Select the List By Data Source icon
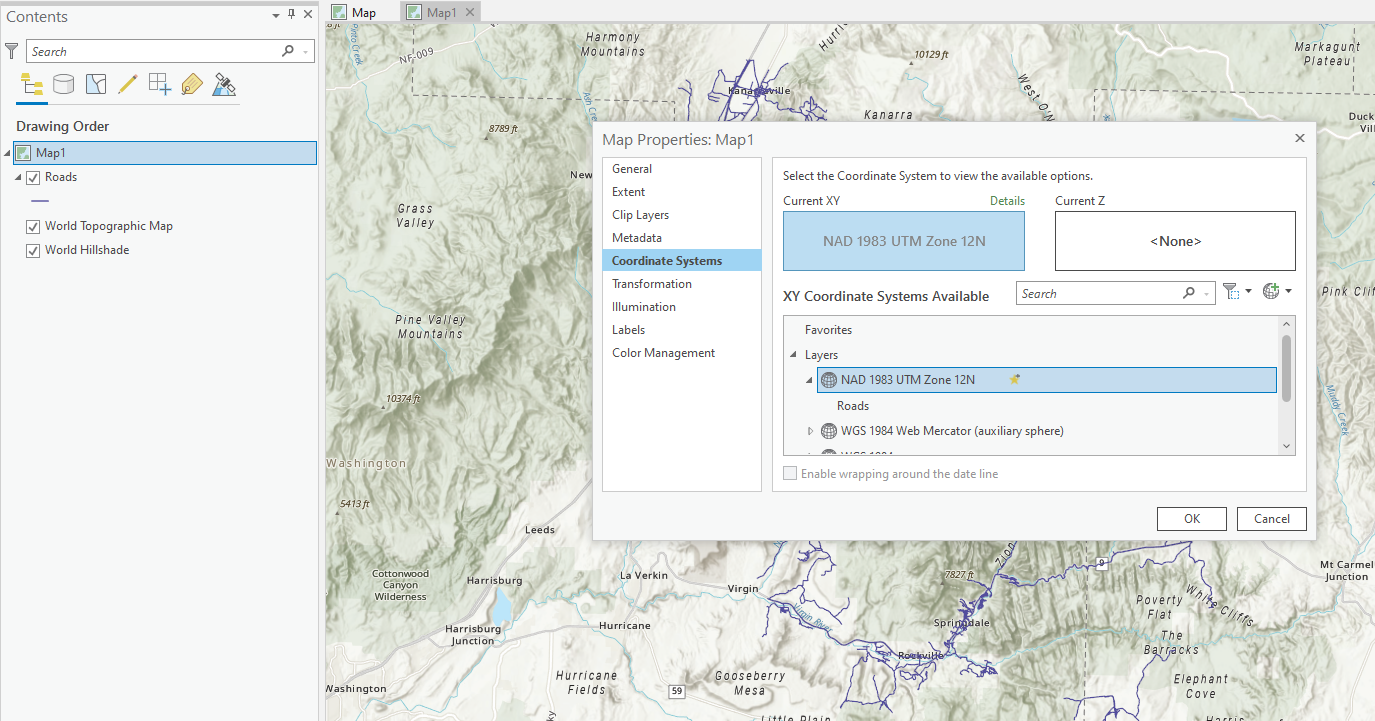 click(x=63, y=84)
